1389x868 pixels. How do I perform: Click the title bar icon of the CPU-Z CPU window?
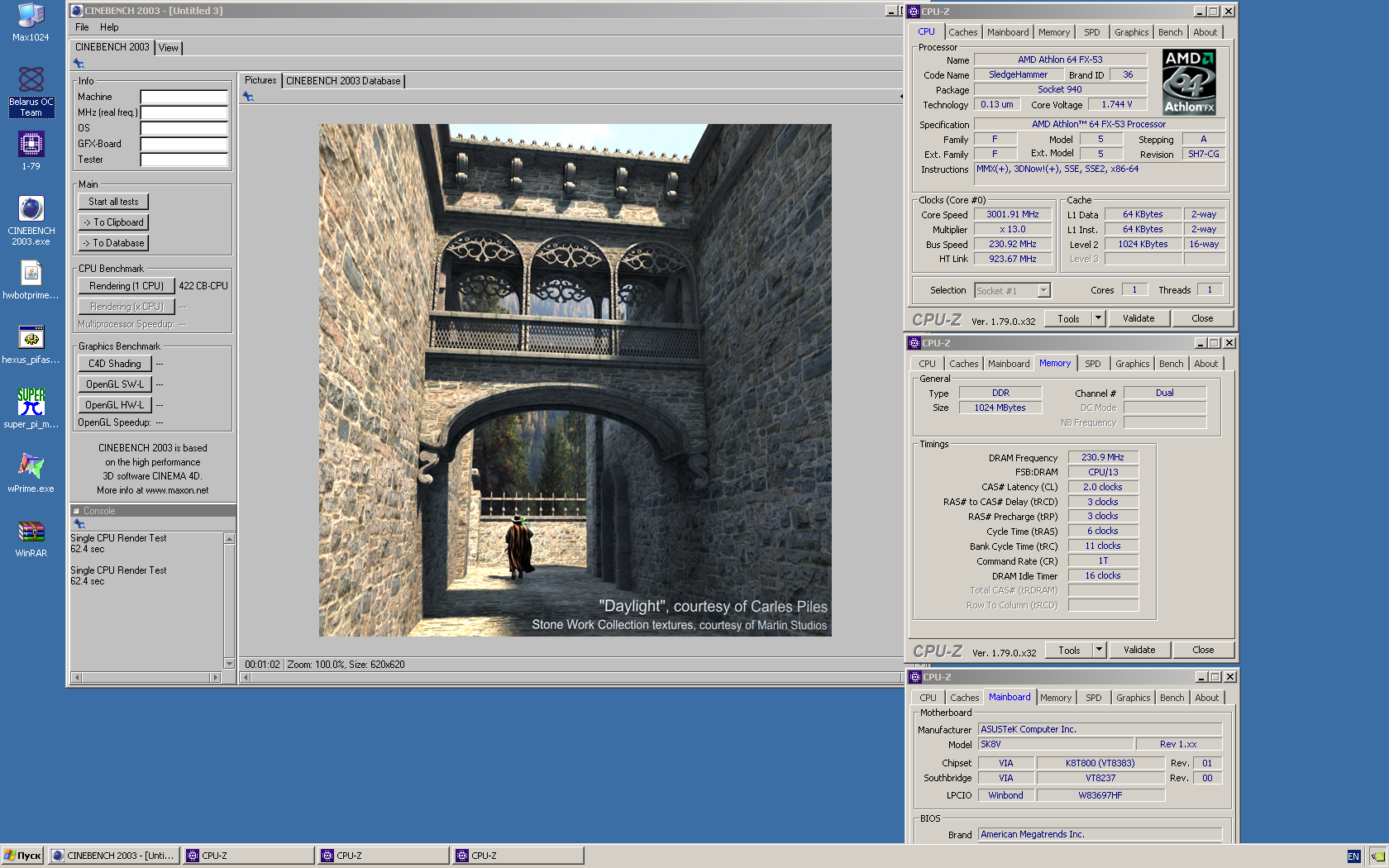pos(914,12)
